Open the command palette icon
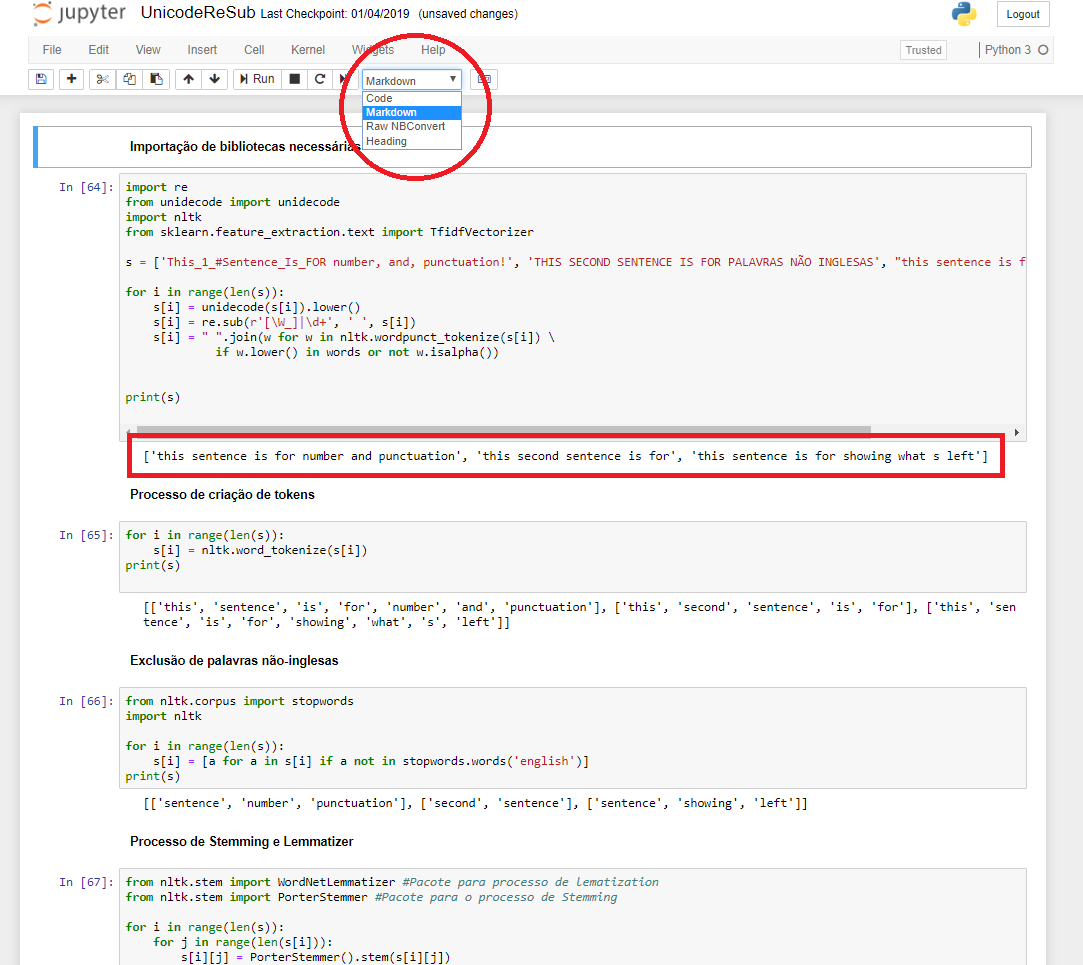 coord(484,79)
